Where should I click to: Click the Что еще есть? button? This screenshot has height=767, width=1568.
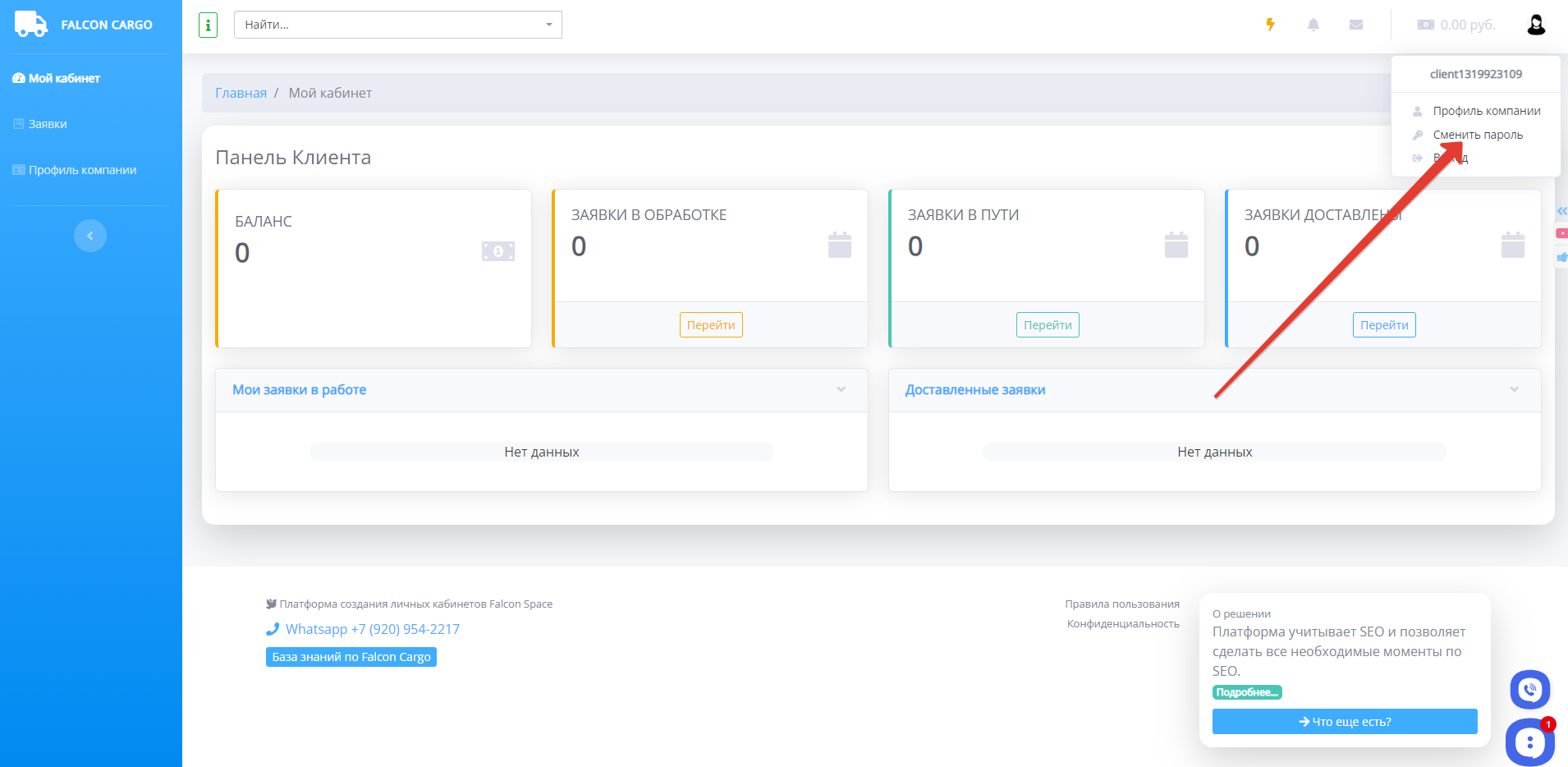pyautogui.click(x=1345, y=722)
